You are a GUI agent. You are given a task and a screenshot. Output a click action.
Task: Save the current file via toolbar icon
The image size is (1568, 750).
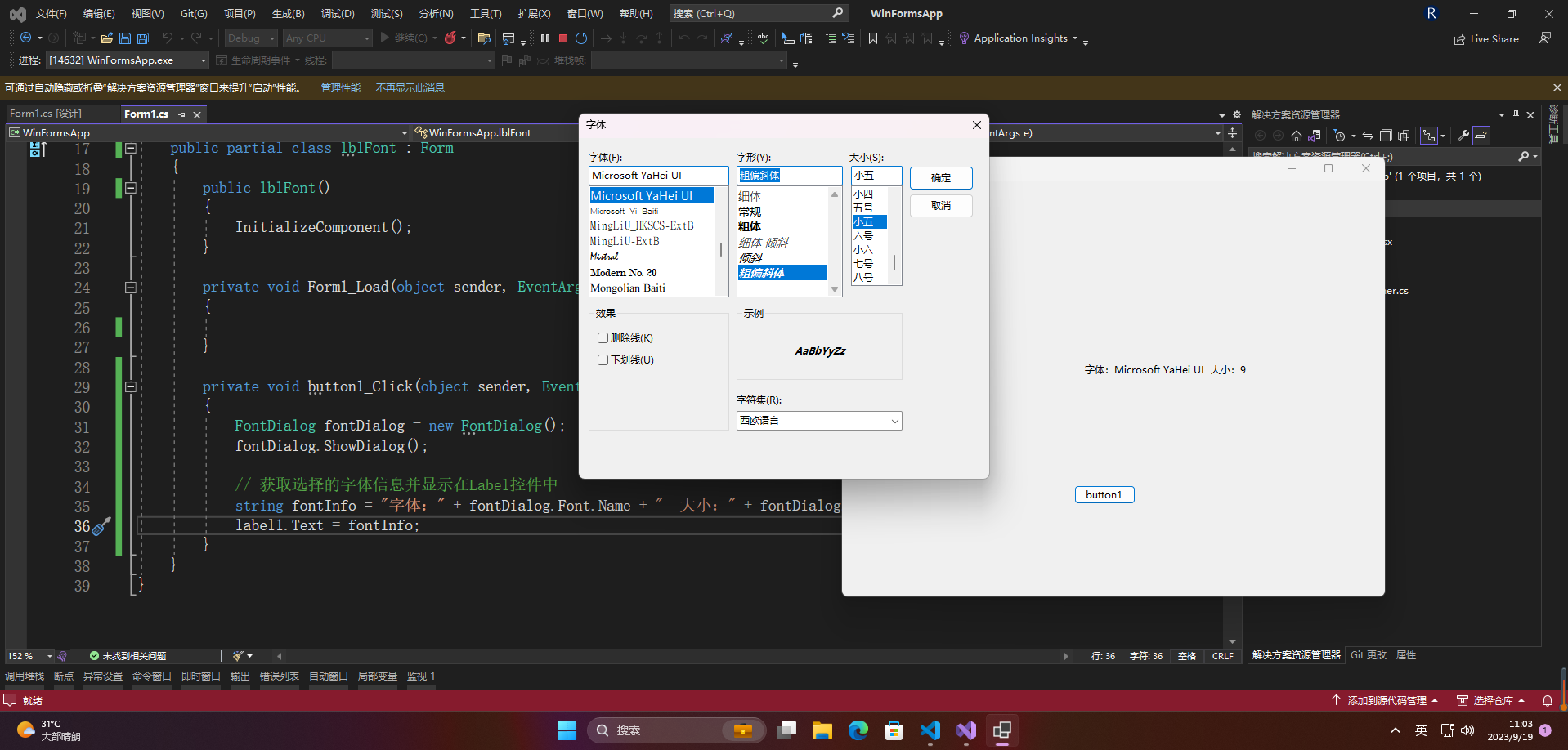[125, 38]
